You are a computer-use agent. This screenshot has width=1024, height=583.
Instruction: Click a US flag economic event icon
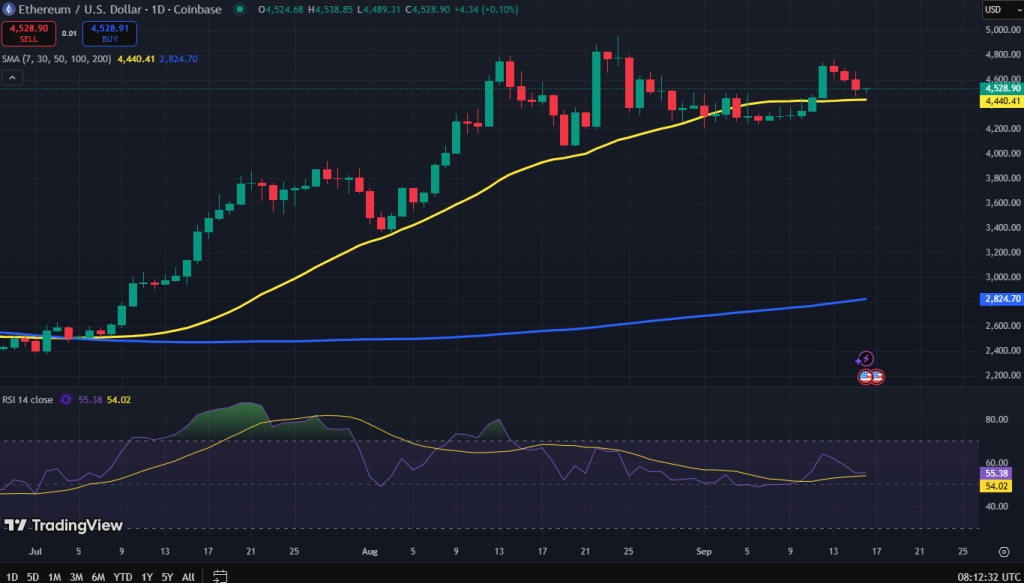(862, 376)
